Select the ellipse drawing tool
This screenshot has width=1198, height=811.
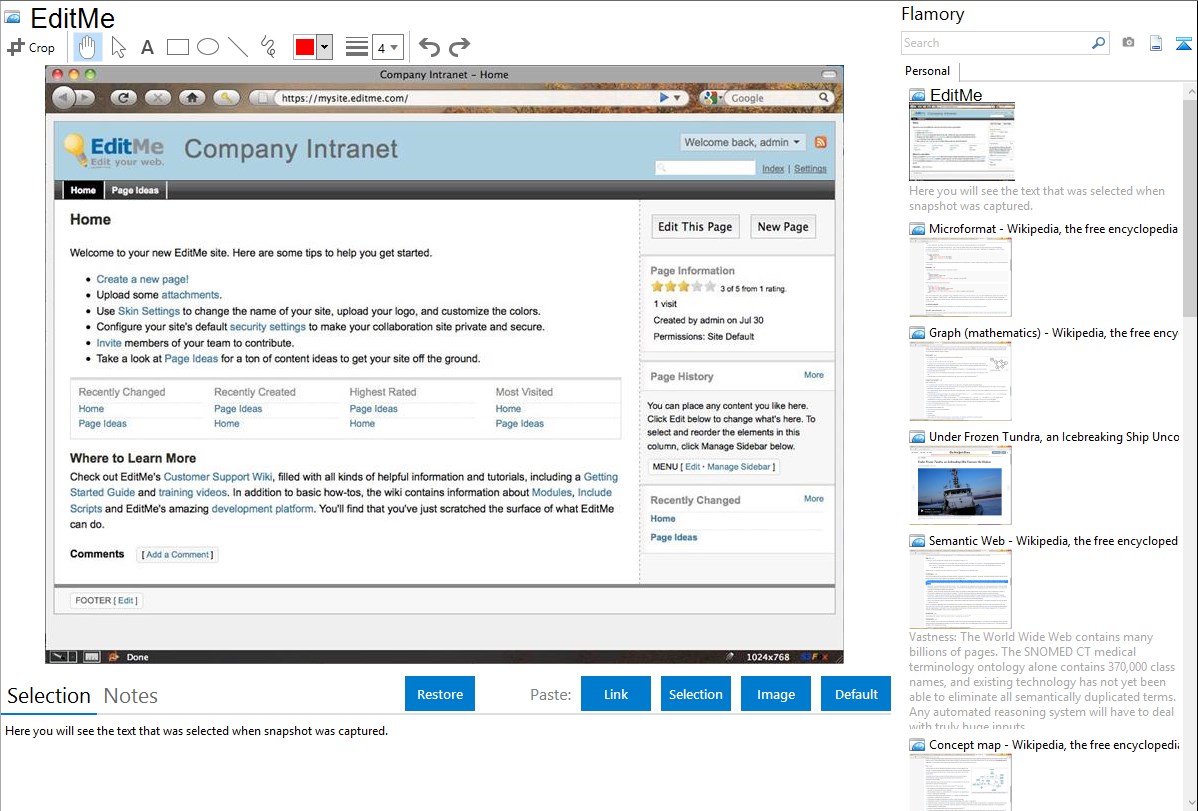point(208,47)
